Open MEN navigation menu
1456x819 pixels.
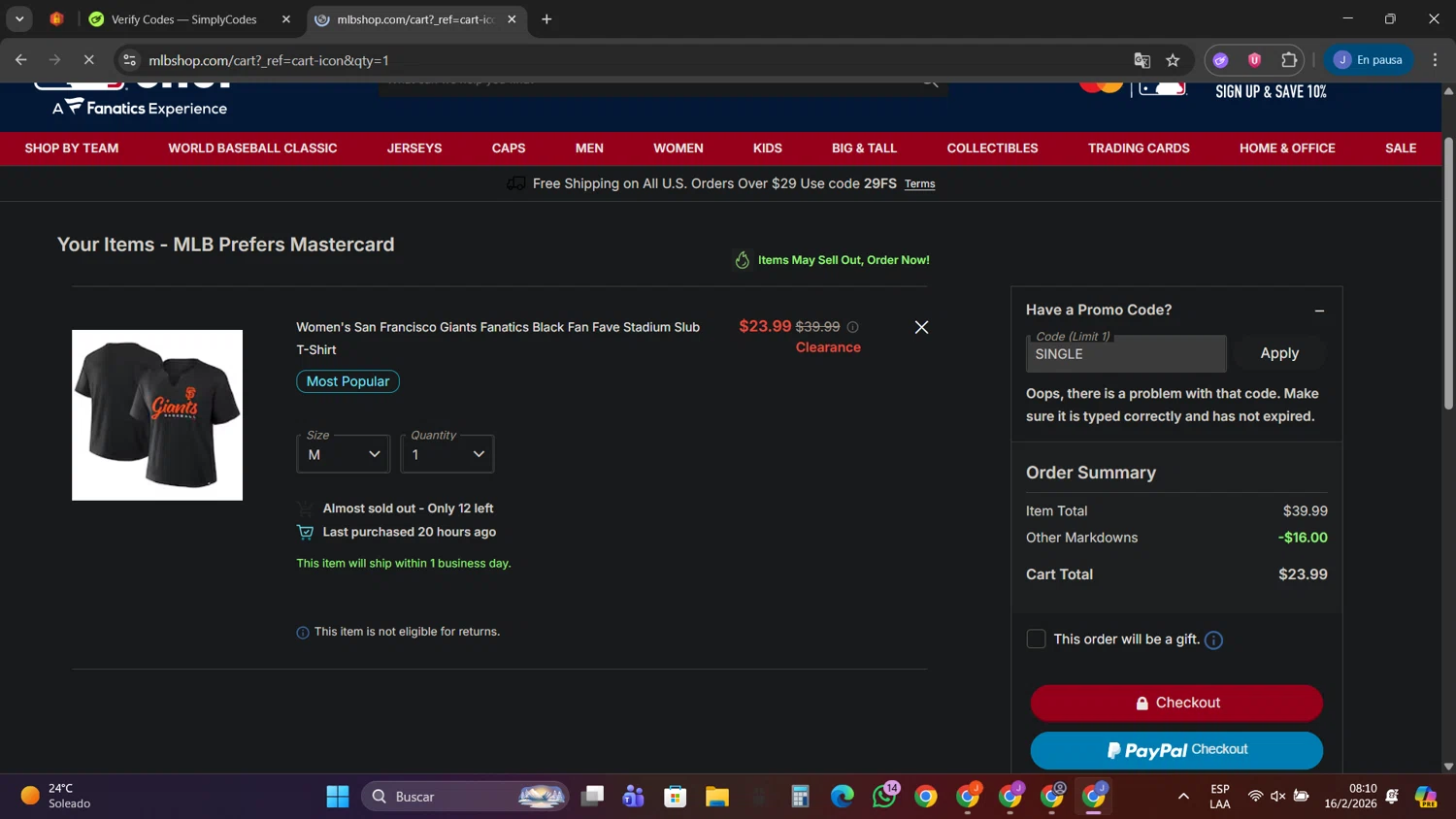coord(589,148)
